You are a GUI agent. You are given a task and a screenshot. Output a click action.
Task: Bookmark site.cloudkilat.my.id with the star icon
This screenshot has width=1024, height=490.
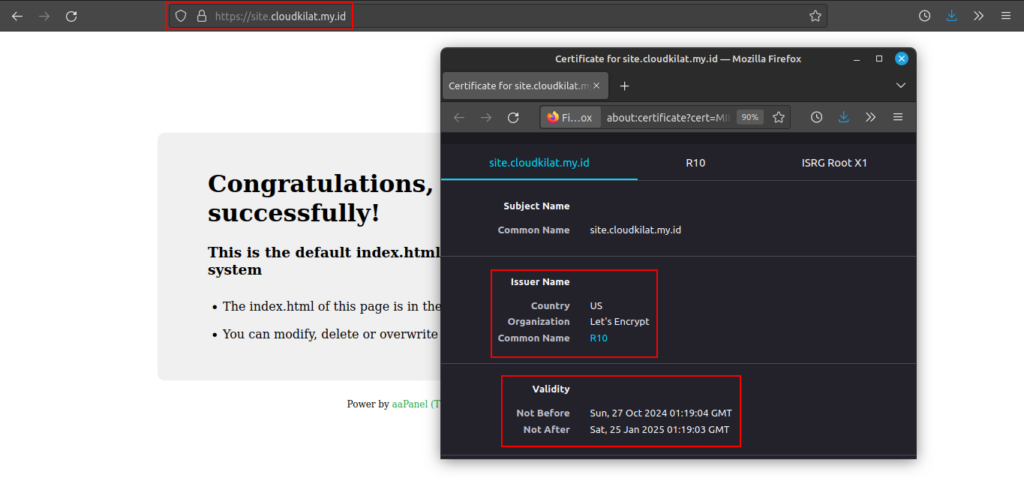[x=815, y=16]
